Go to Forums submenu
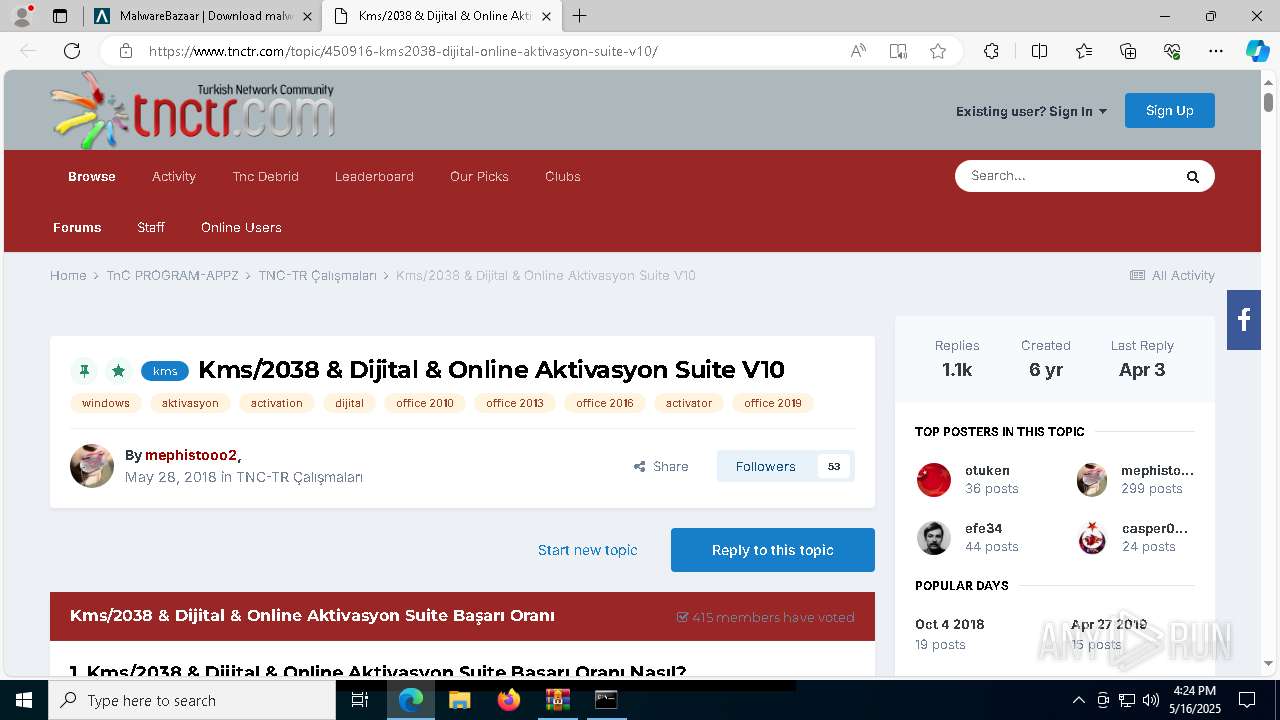The width and height of the screenshot is (1280, 720). [77, 227]
